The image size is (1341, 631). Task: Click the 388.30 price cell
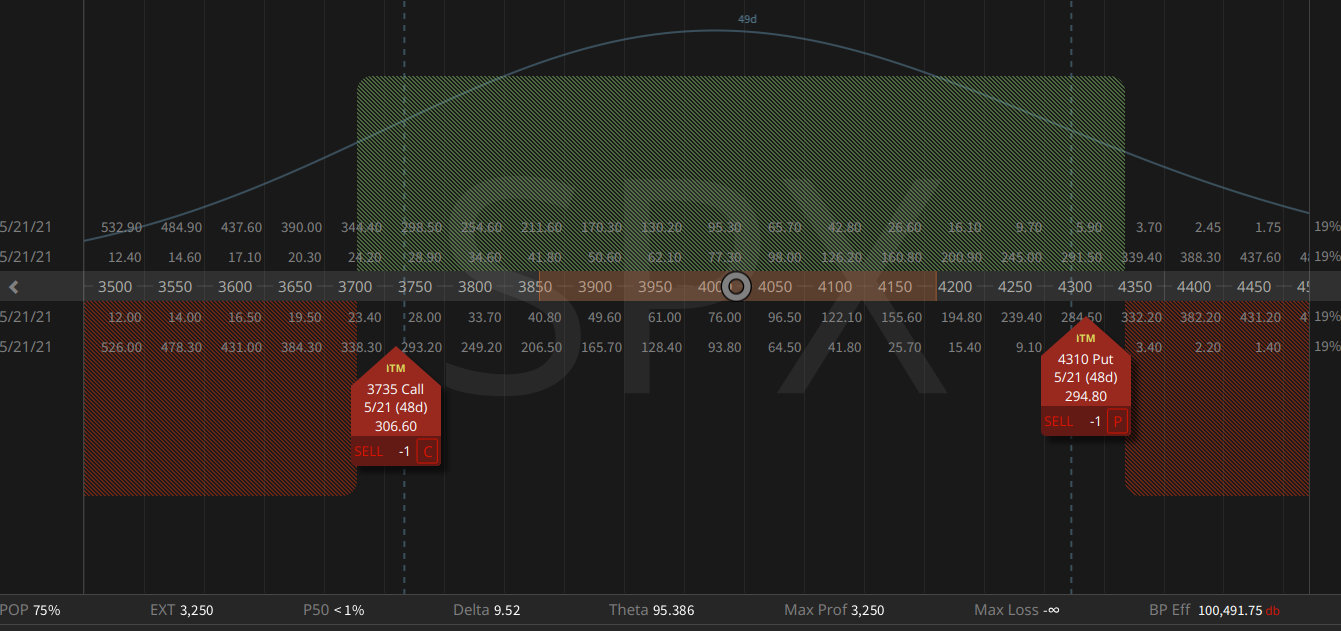1201,257
